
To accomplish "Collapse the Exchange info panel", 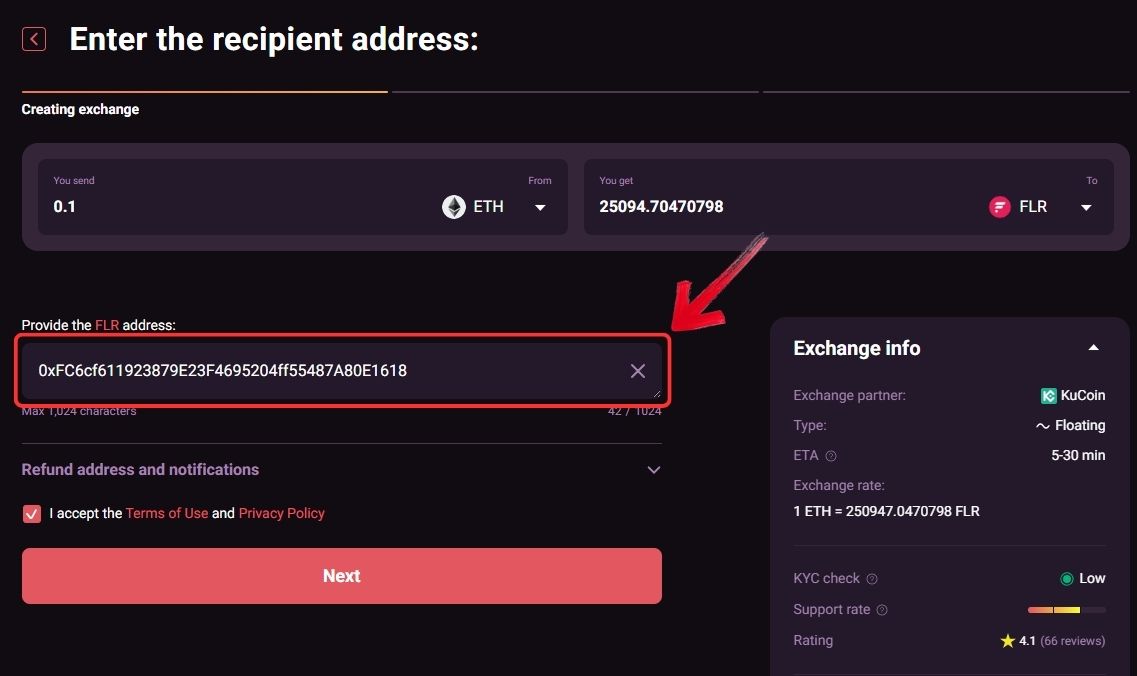I will [x=1093, y=348].
